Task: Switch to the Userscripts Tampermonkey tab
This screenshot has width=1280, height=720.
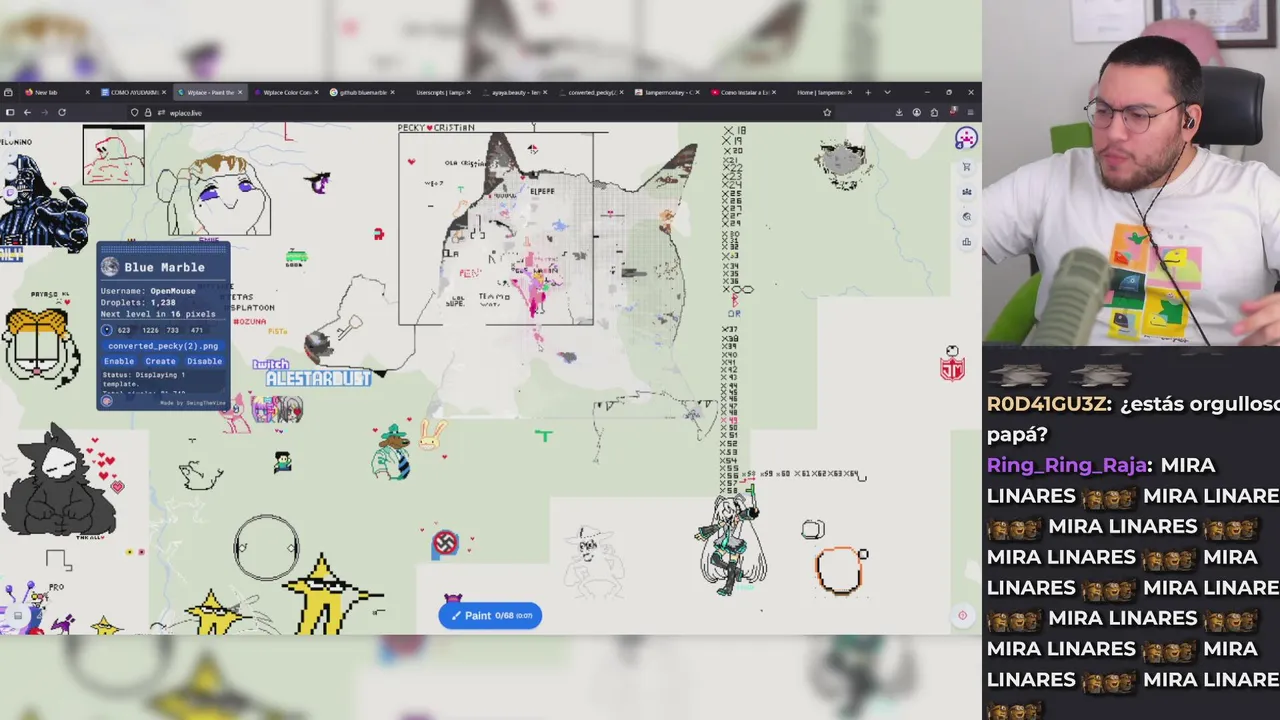Action: pos(437,92)
